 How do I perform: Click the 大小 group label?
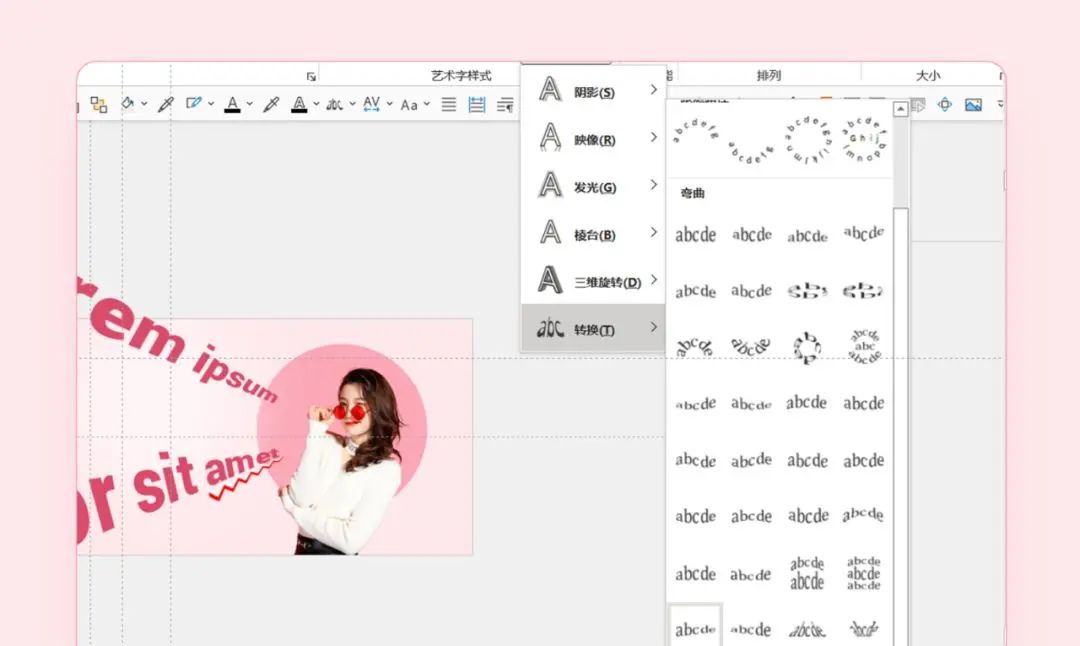tap(928, 75)
